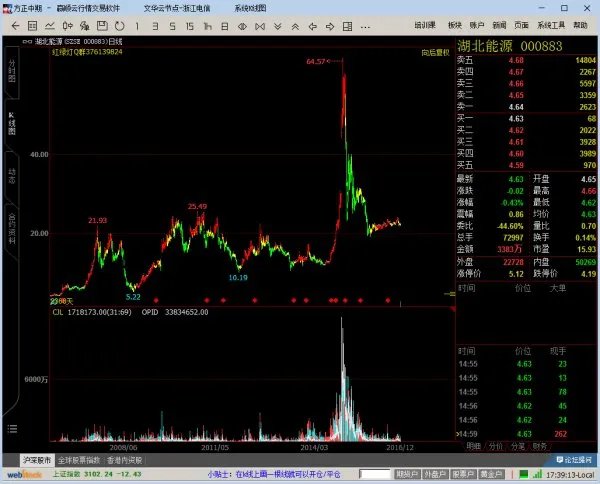
Task: Click the 期货户 account button
Action: pos(405,475)
